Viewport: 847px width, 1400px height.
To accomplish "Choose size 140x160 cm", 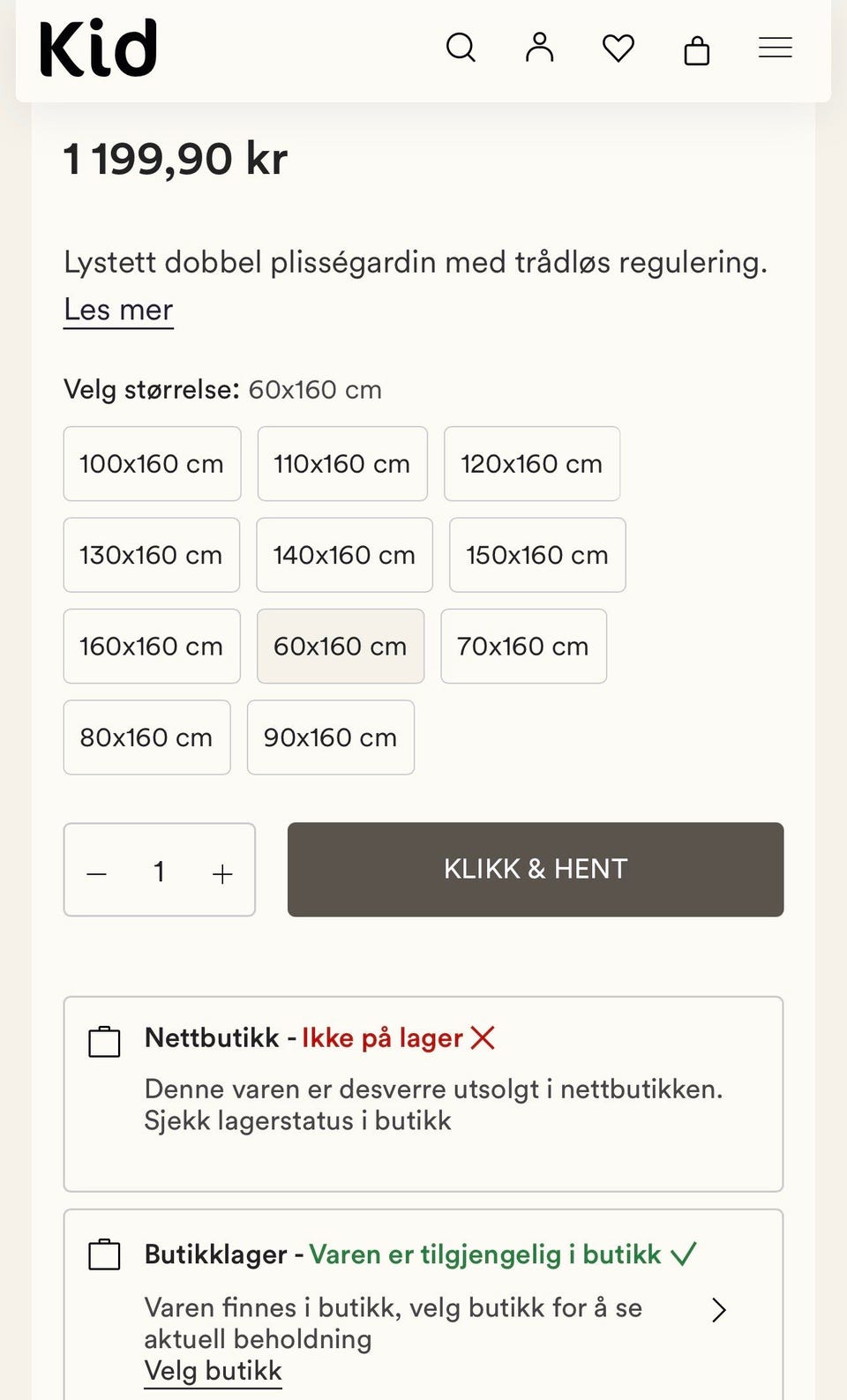I will point(344,555).
